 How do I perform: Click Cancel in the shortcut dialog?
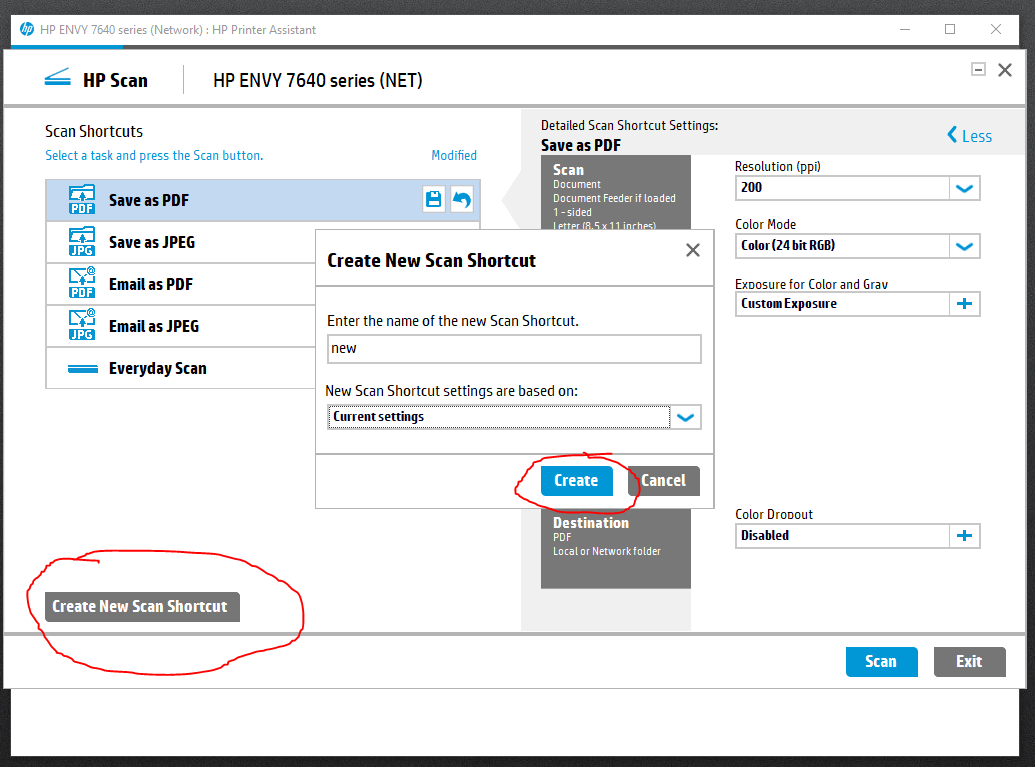[663, 481]
